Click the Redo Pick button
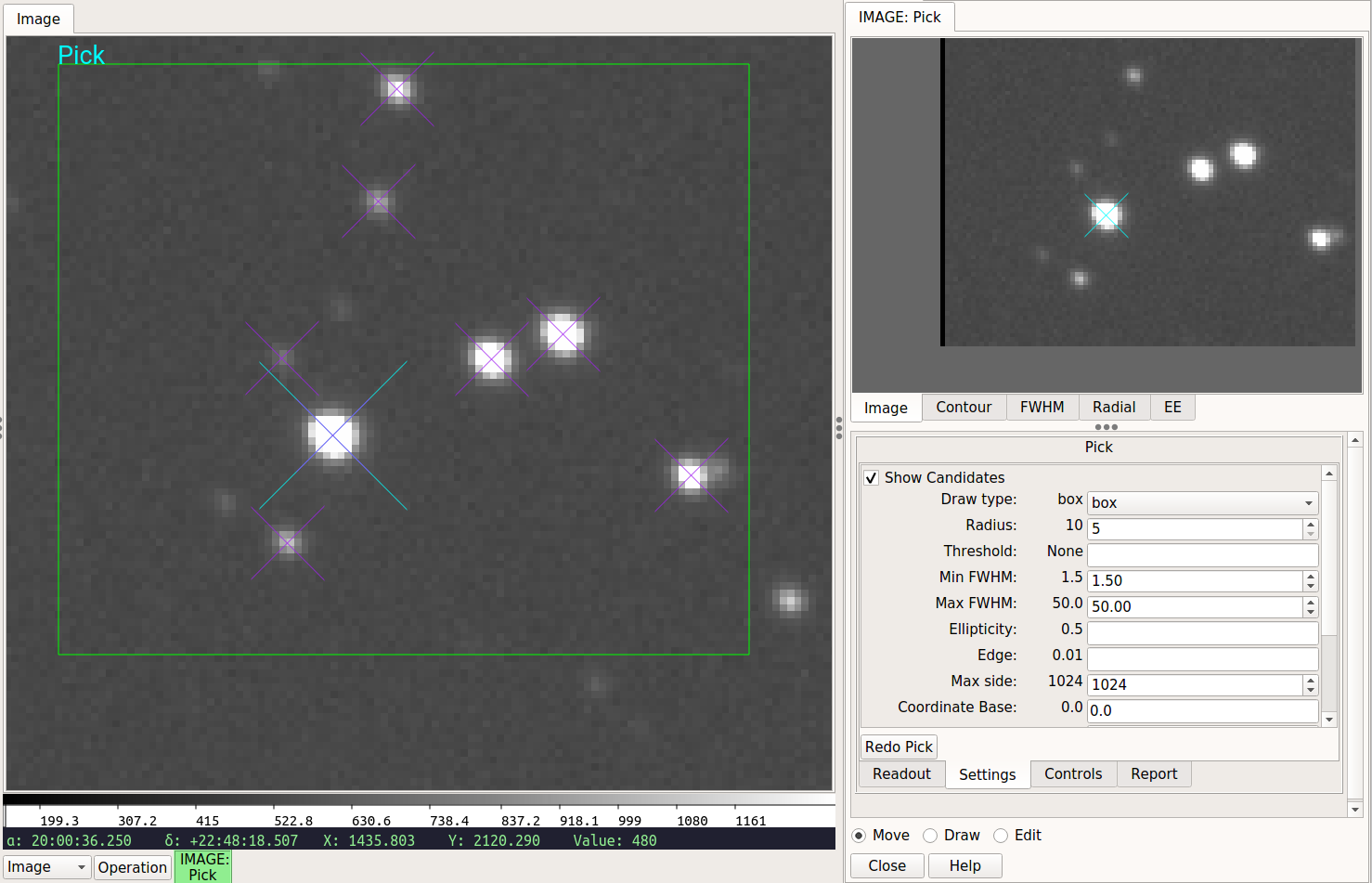The width and height of the screenshot is (1372, 883). coord(899,747)
